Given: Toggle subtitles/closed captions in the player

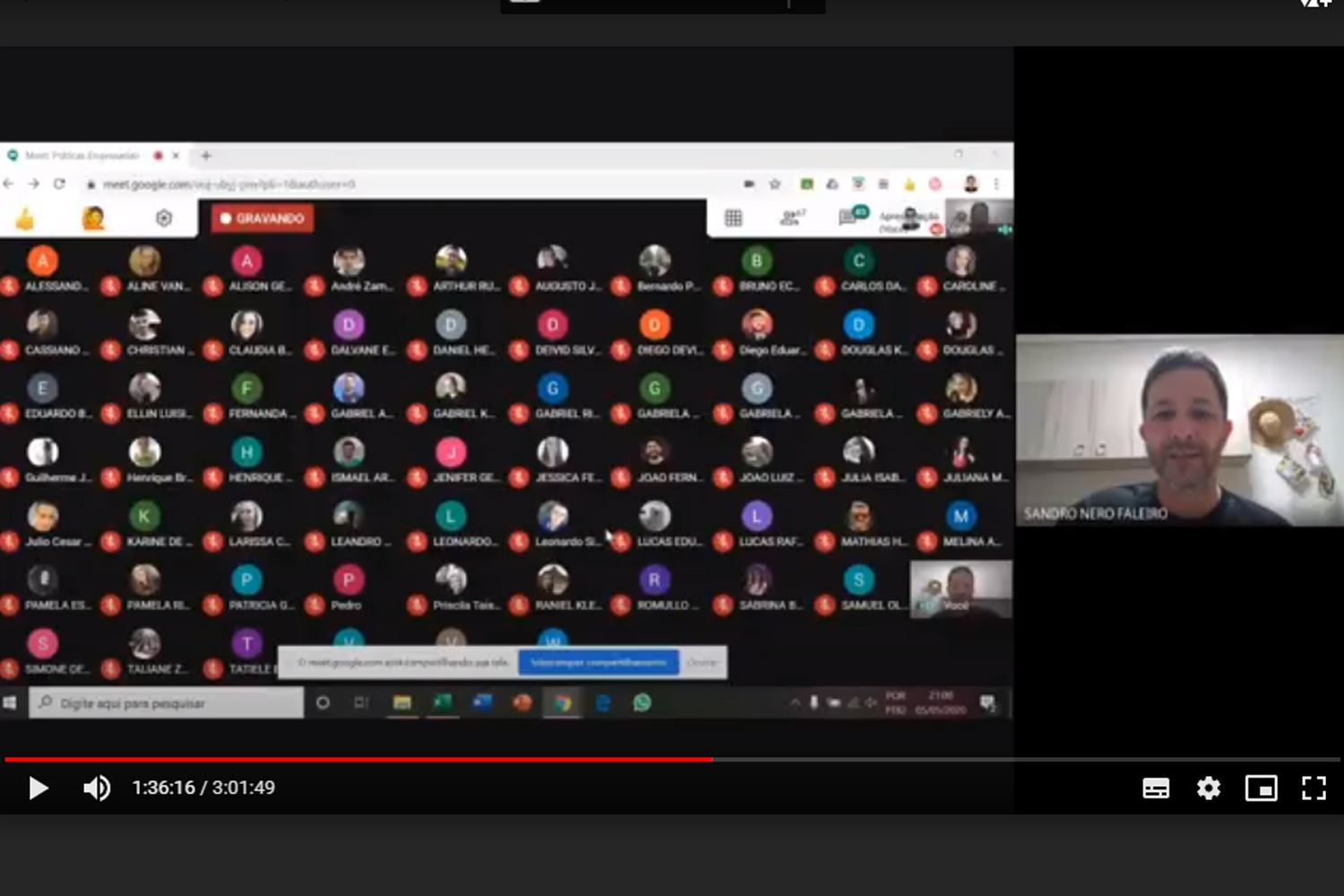Looking at the screenshot, I should pos(1156,788).
